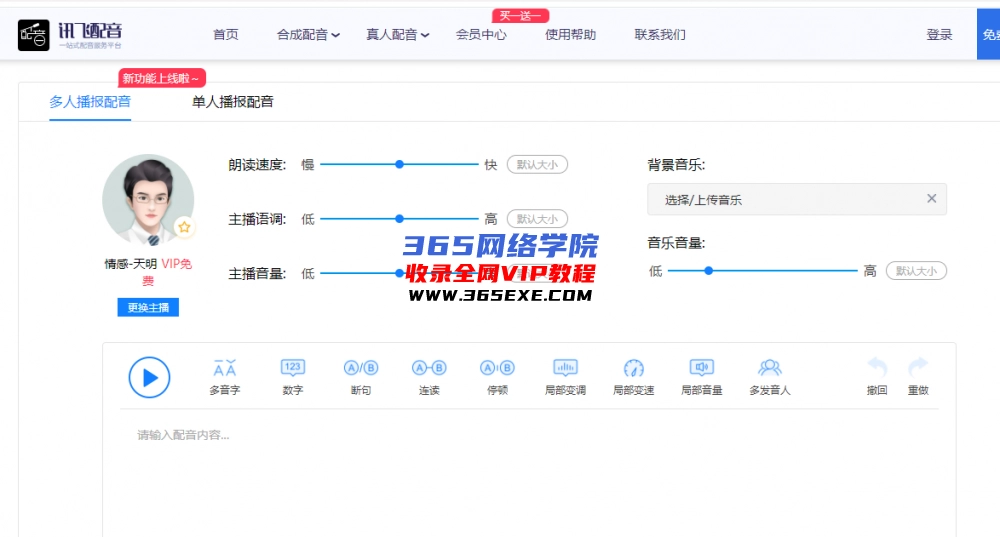Click the 局部音量 local volume icon
The height and width of the screenshot is (537, 1000).
(x=702, y=368)
